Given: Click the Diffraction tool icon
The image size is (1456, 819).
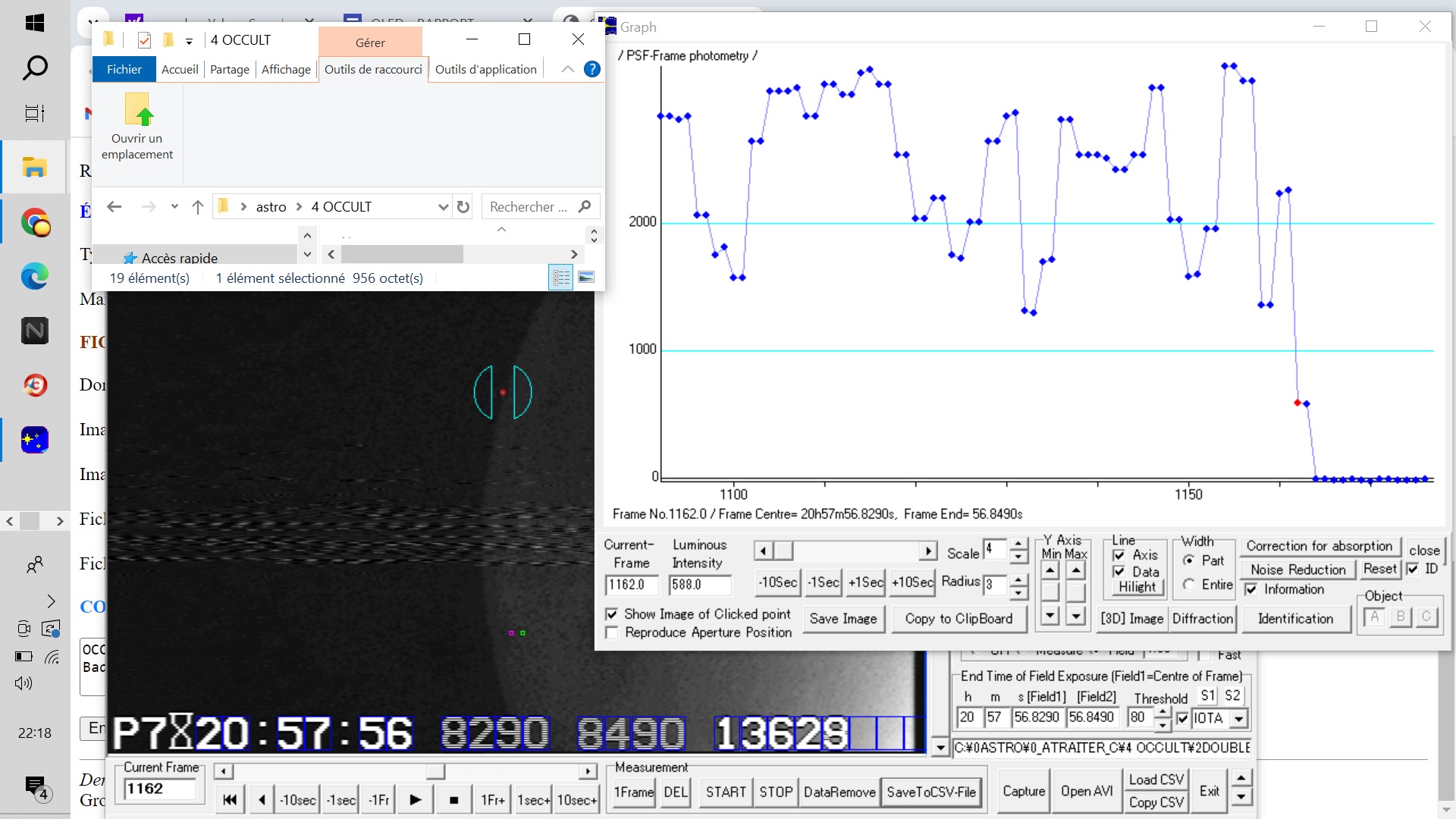Looking at the screenshot, I should click(x=1204, y=618).
